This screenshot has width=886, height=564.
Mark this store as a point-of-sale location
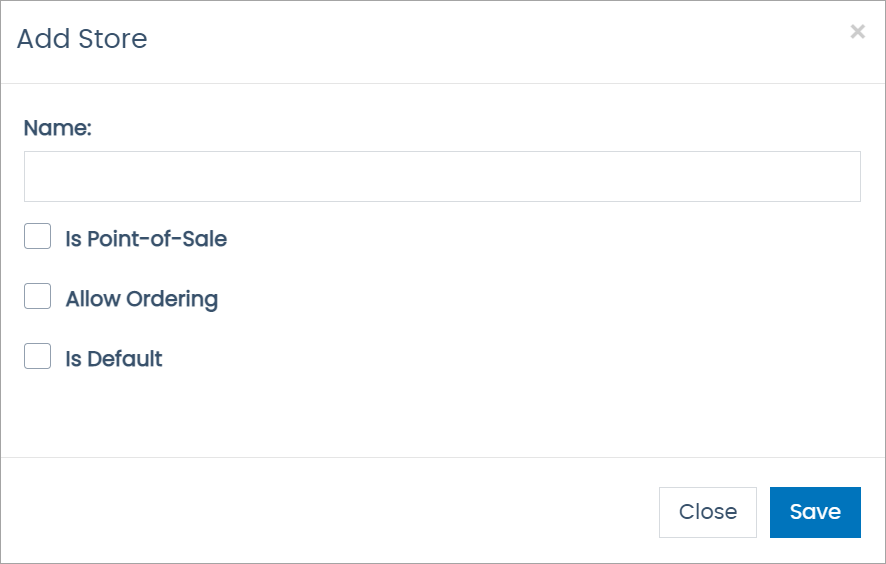click(38, 237)
